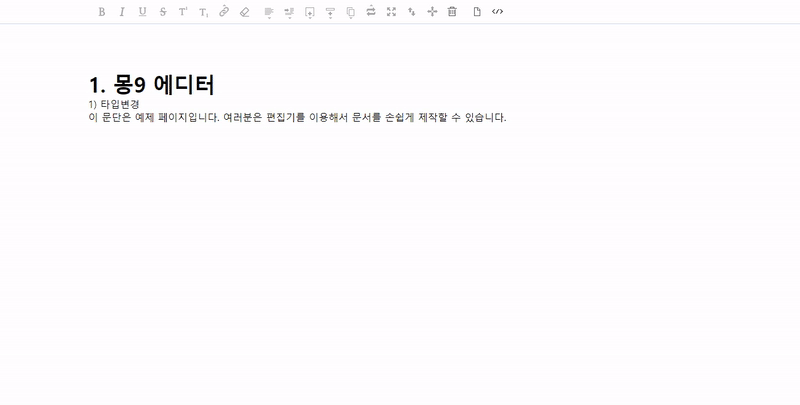Toggle italic text style
Image resolution: width=800 pixels, height=405 pixels.
click(122, 12)
